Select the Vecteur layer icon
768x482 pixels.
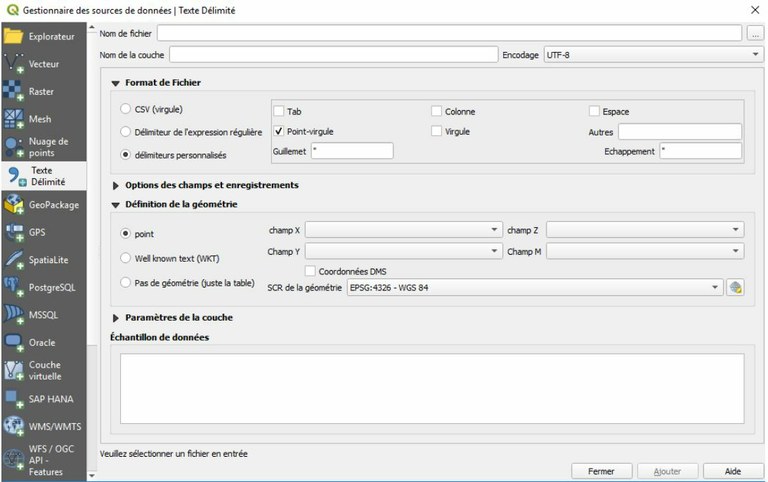click(14, 64)
